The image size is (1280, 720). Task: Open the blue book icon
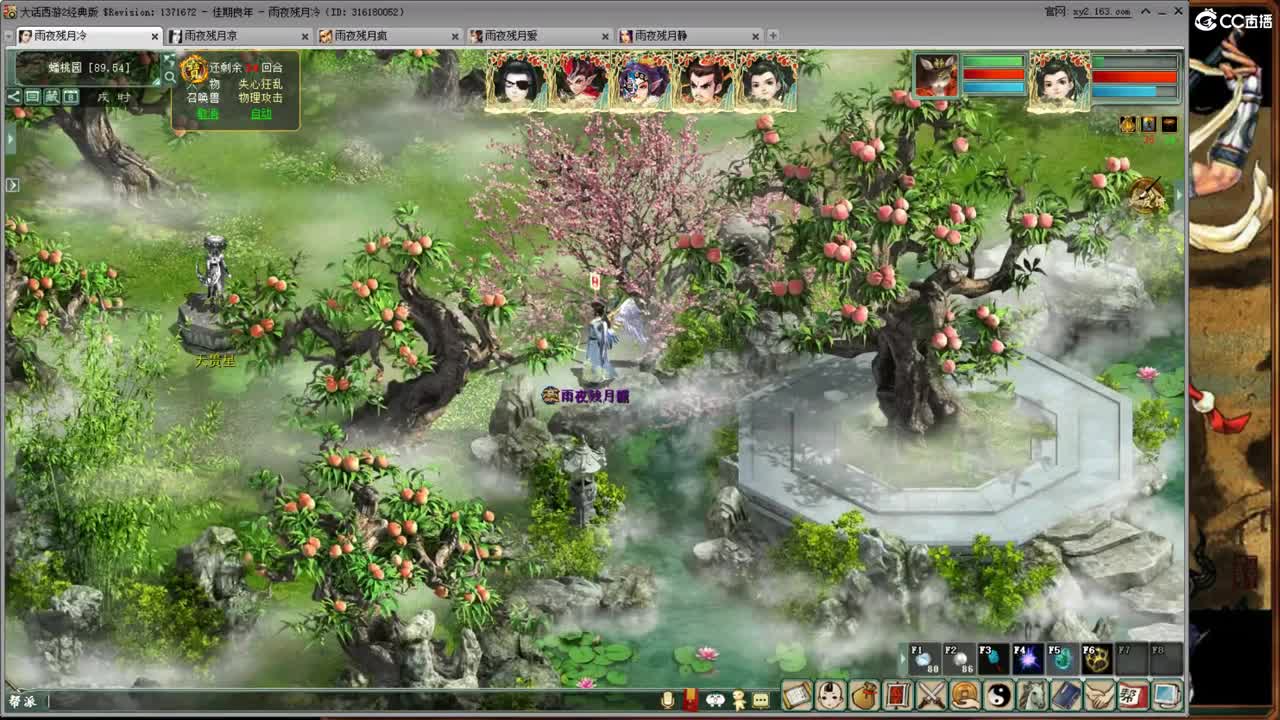1066,694
